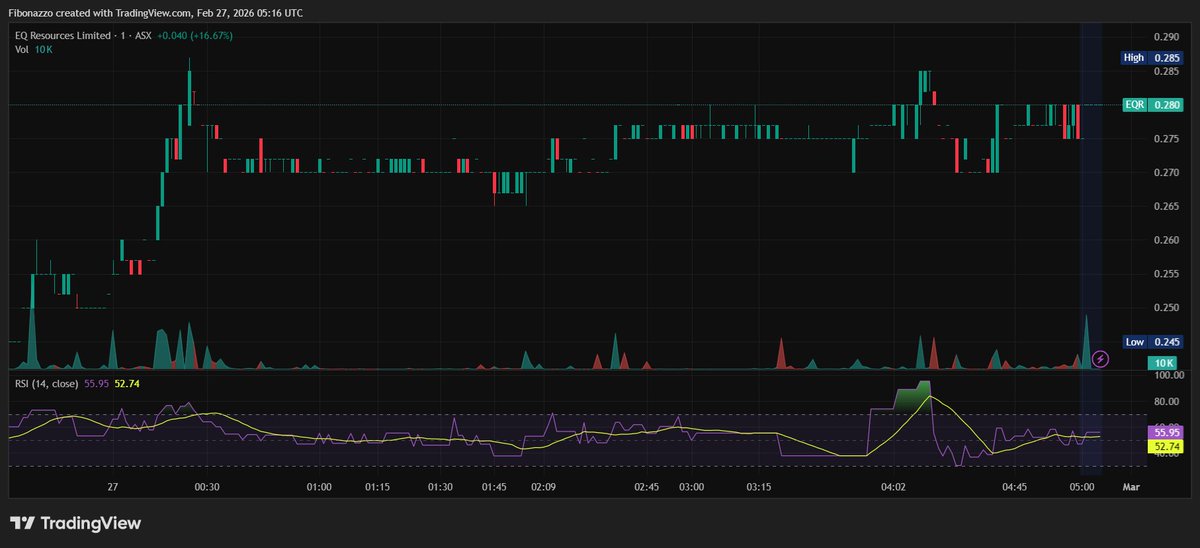
Task: Click the 100.00 RSI axis value
Action: click(1168, 376)
